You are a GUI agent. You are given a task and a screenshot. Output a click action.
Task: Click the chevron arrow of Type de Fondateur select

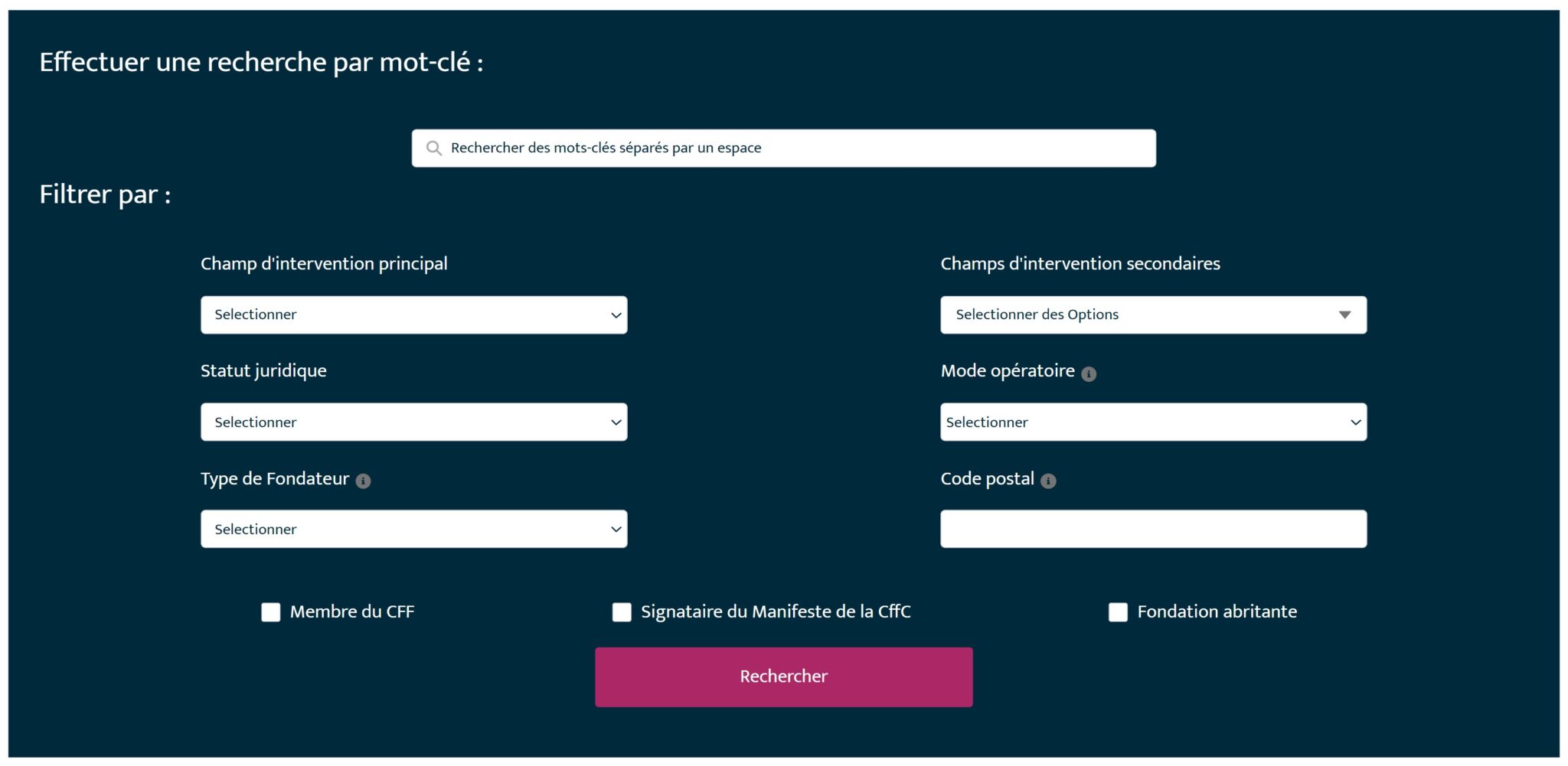click(616, 530)
